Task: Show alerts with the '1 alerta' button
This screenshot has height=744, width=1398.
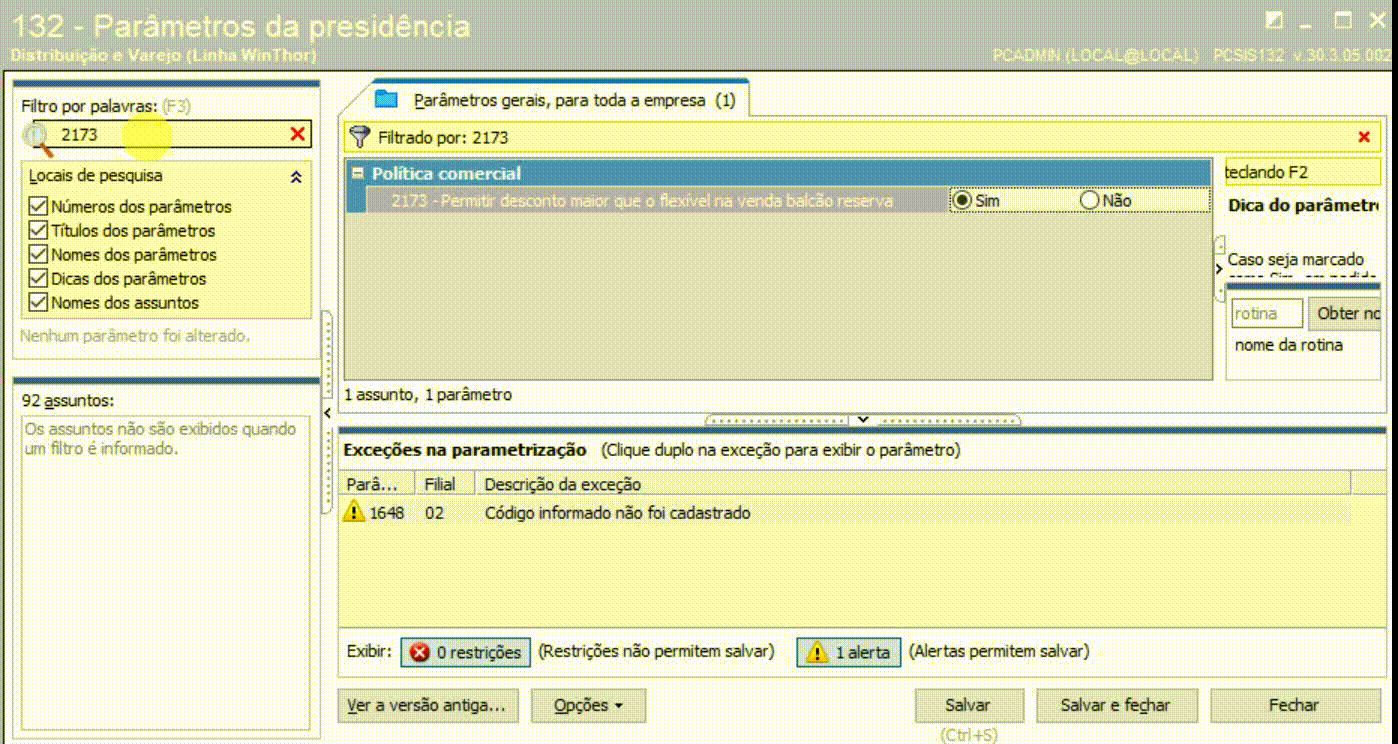Action: (849, 652)
